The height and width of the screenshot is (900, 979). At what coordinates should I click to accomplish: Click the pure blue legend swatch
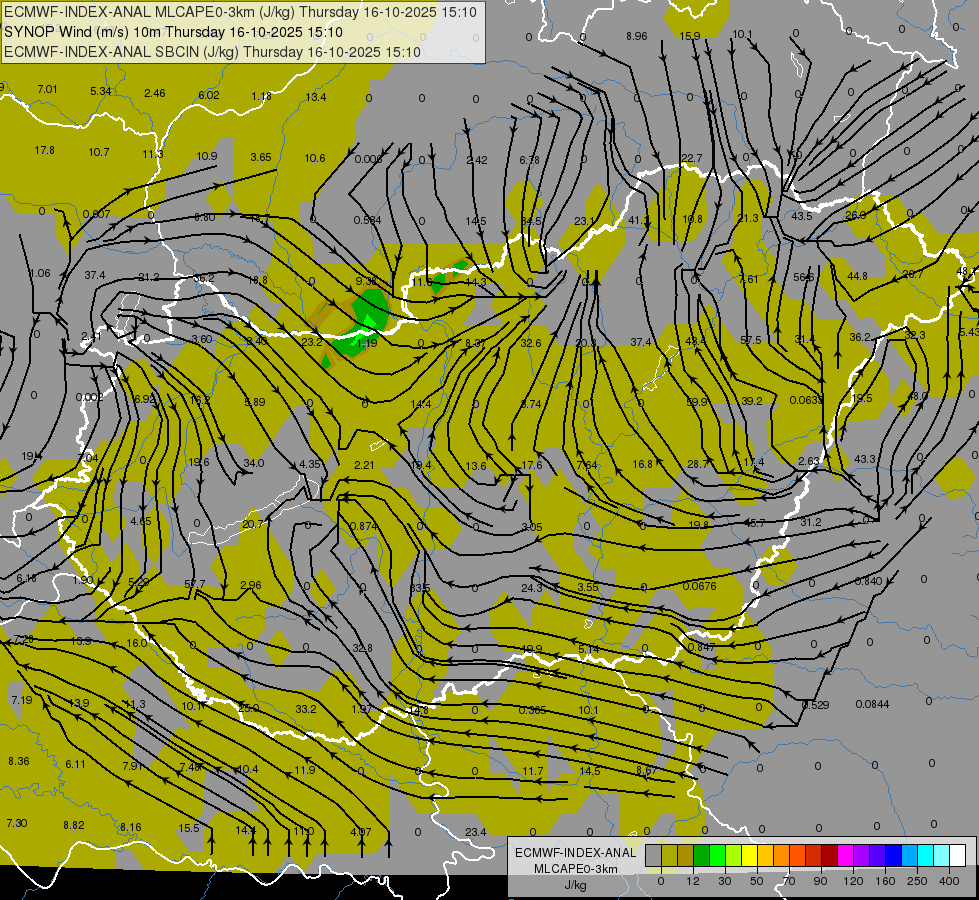893,855
